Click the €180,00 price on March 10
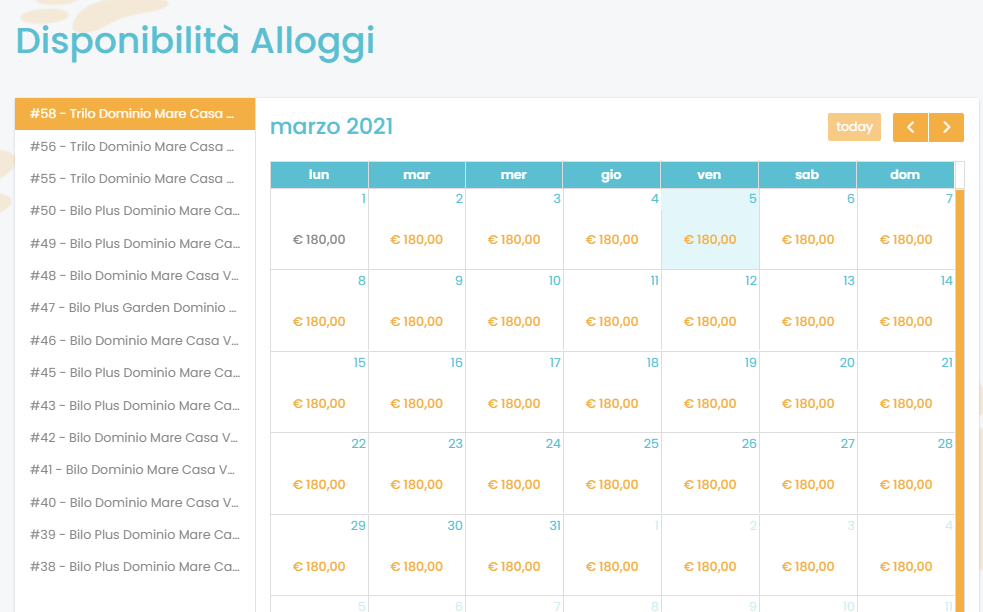 click(514, 322)
